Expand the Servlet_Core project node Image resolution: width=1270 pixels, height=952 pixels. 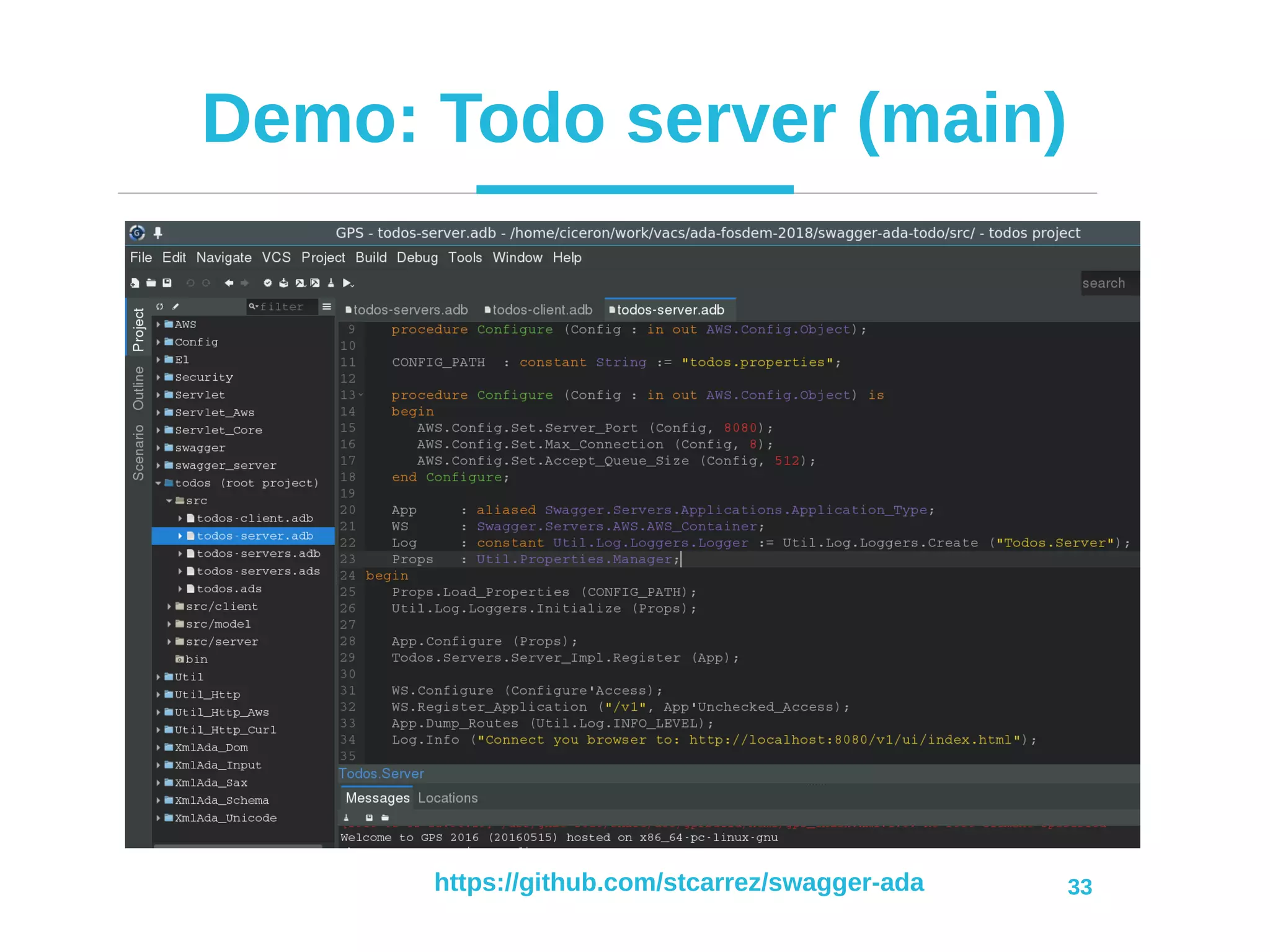[158, 430]
